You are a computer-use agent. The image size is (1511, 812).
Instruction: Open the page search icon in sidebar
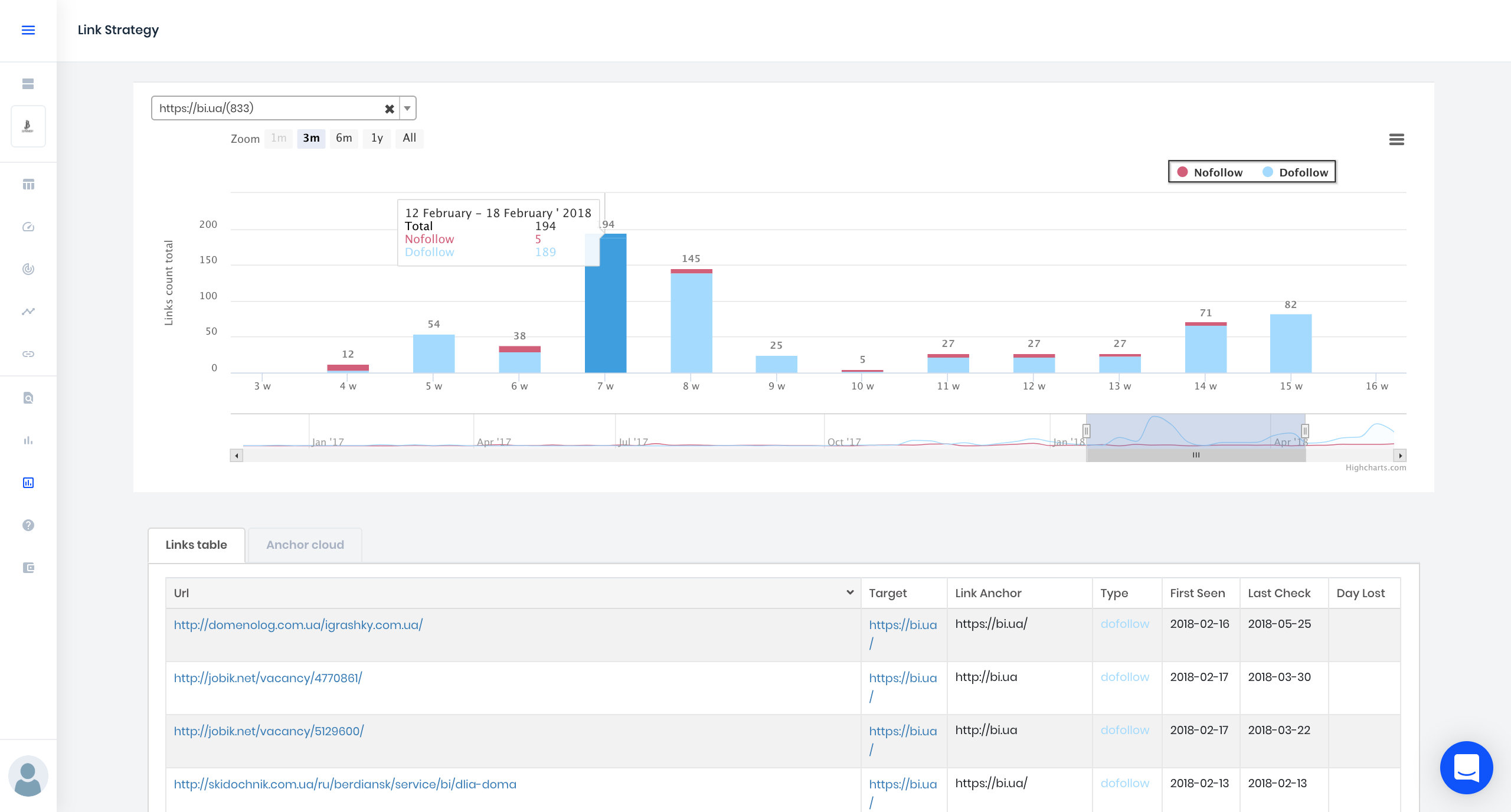[x=28, y=398]
